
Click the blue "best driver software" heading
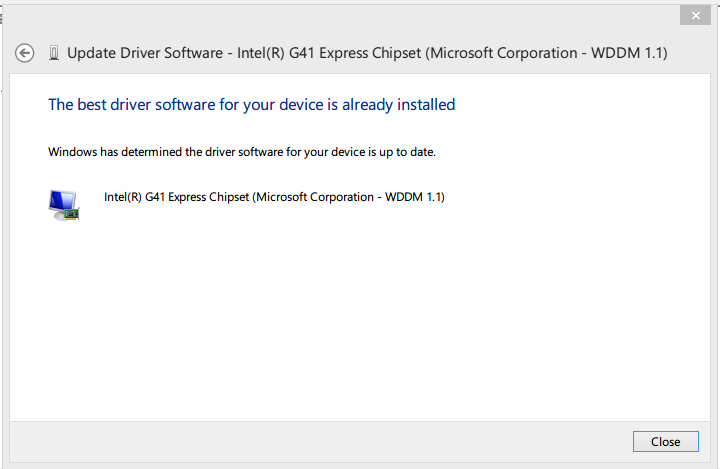point(251,104)
